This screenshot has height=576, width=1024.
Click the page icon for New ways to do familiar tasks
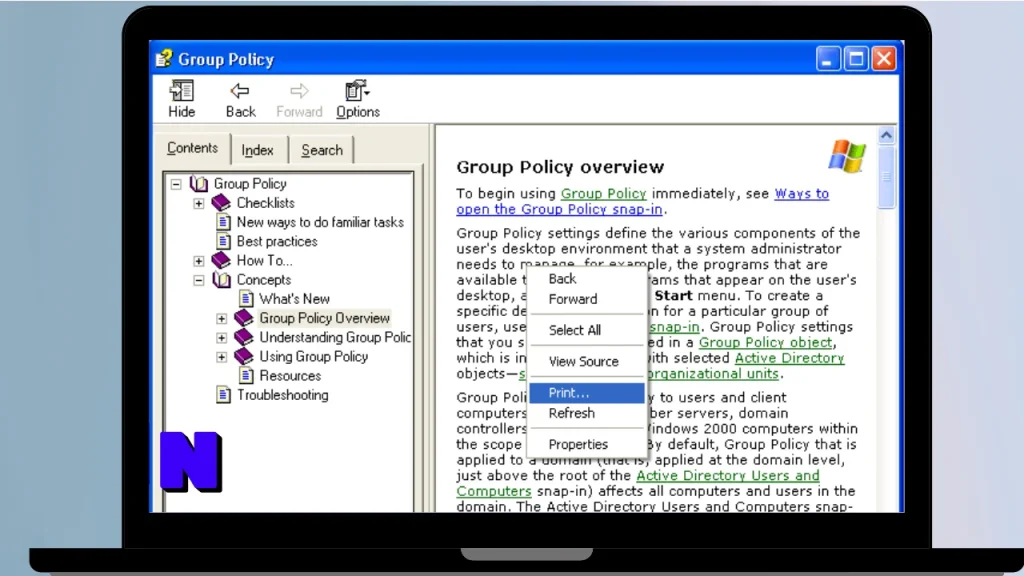click(223, 222)
